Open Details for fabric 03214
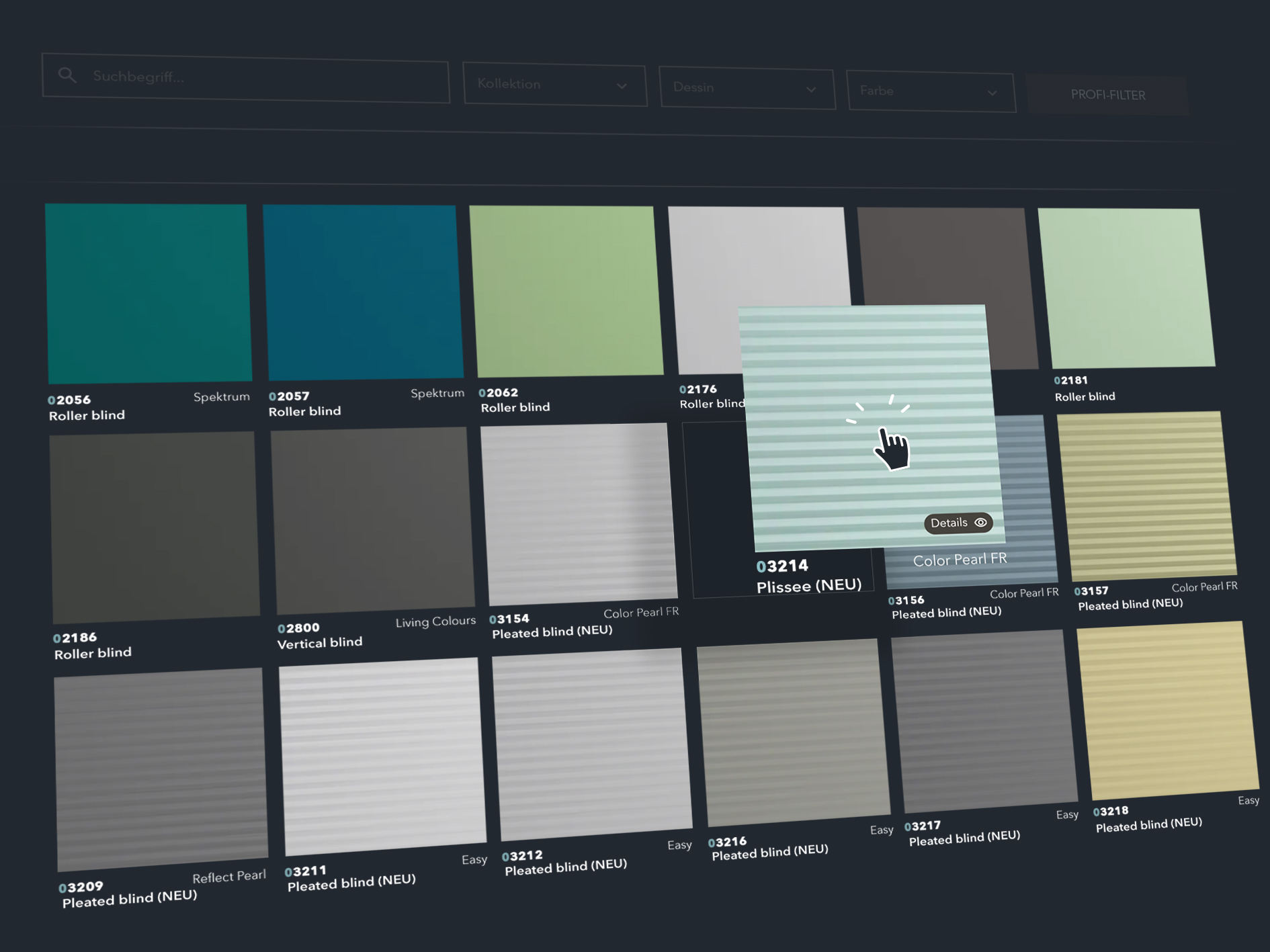The image size is (1270, 952). tap(957, 523)
